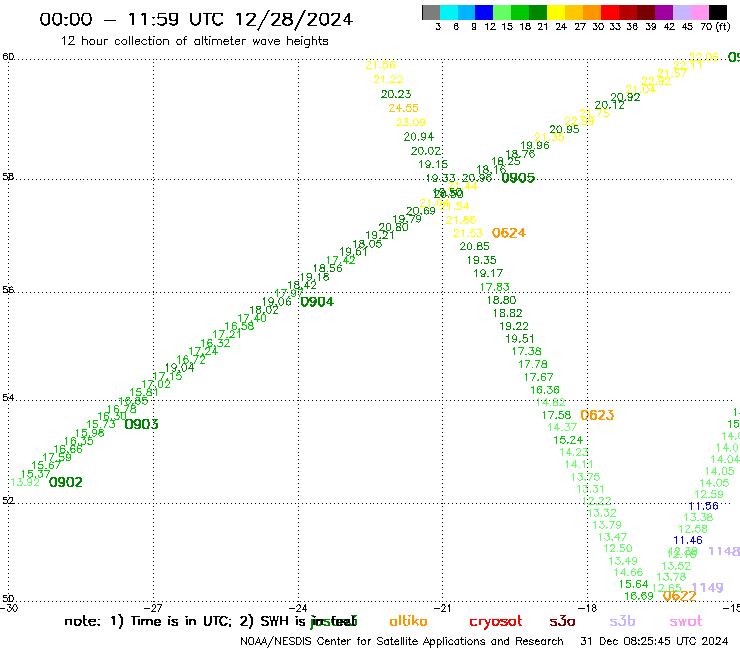Click the lavender 1149 time marker
This screenshot has width=740, height=650.
707,587
